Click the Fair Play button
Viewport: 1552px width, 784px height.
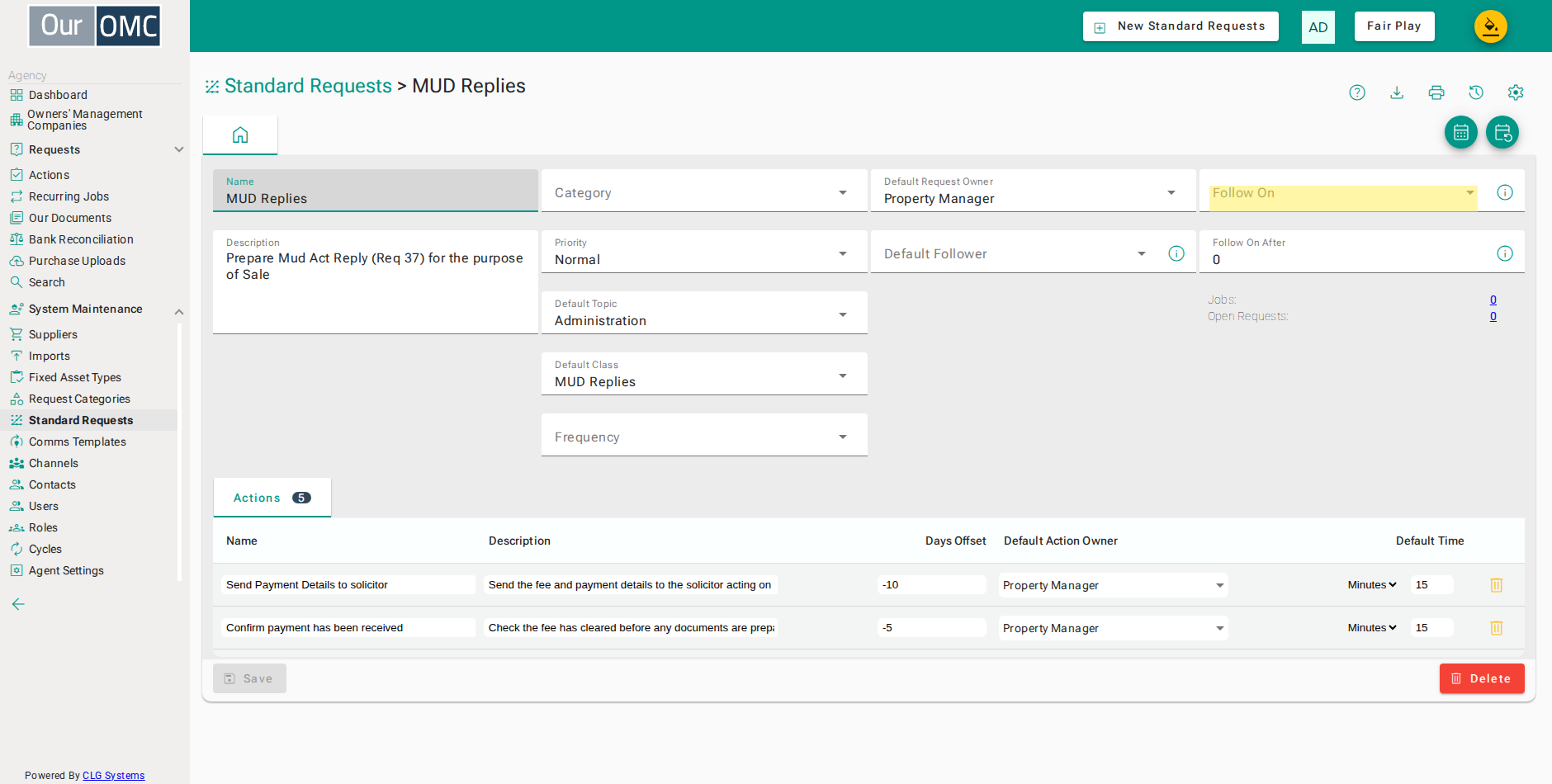1394,26
